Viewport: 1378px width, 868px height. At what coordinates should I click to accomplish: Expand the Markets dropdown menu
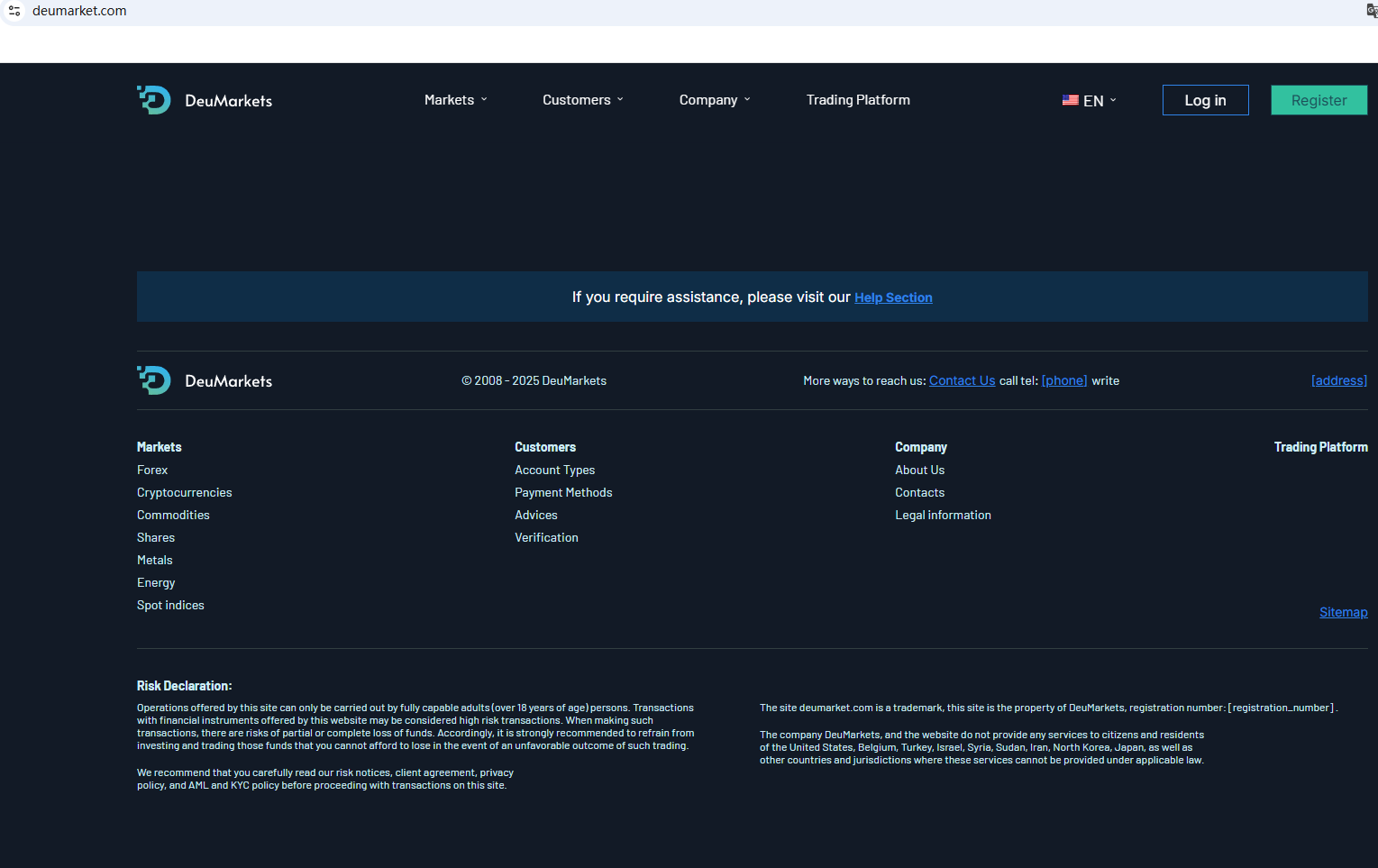[455, 100]
